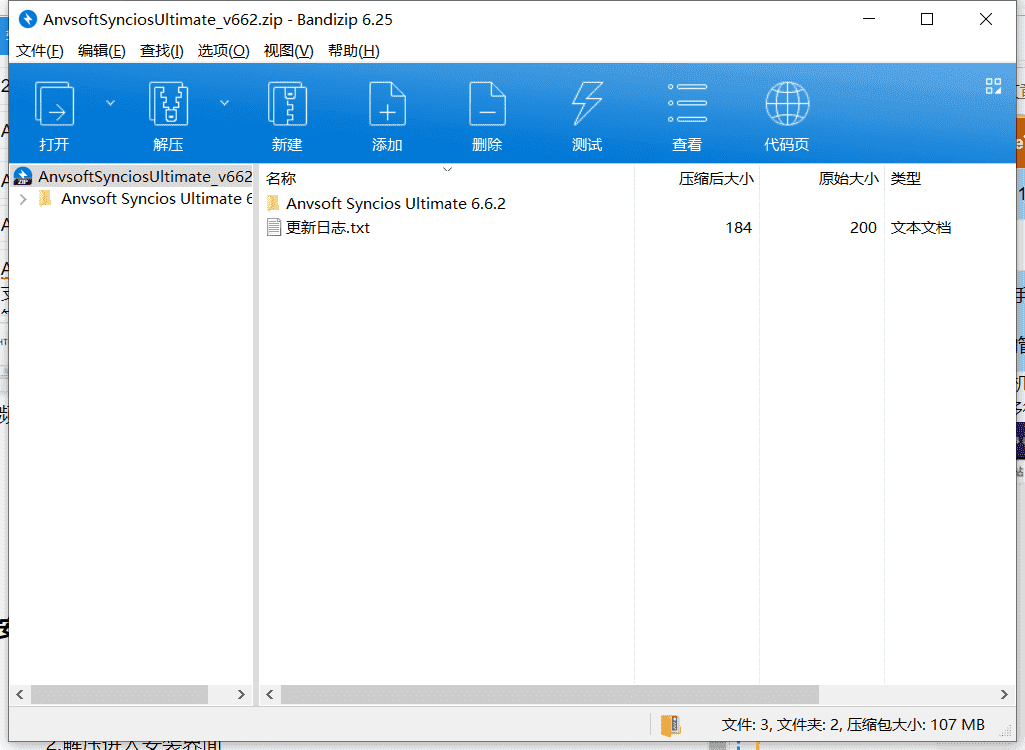Select the Anvsoft Syncios Ultimate 6.6.2 folder row
Viewport: 1025px width, 750px height.
point(395,203)
